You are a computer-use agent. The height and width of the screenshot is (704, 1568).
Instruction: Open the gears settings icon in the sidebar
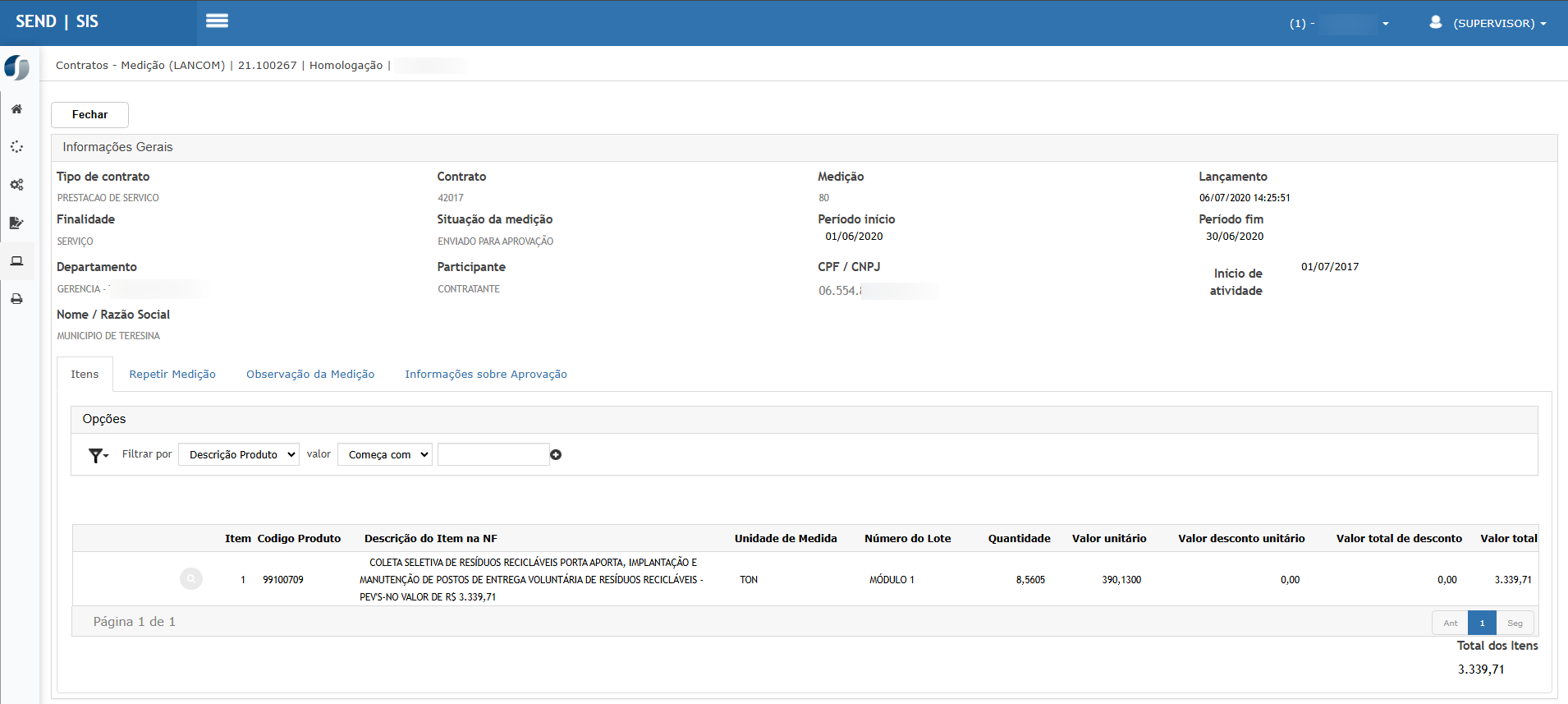[16, 185]
